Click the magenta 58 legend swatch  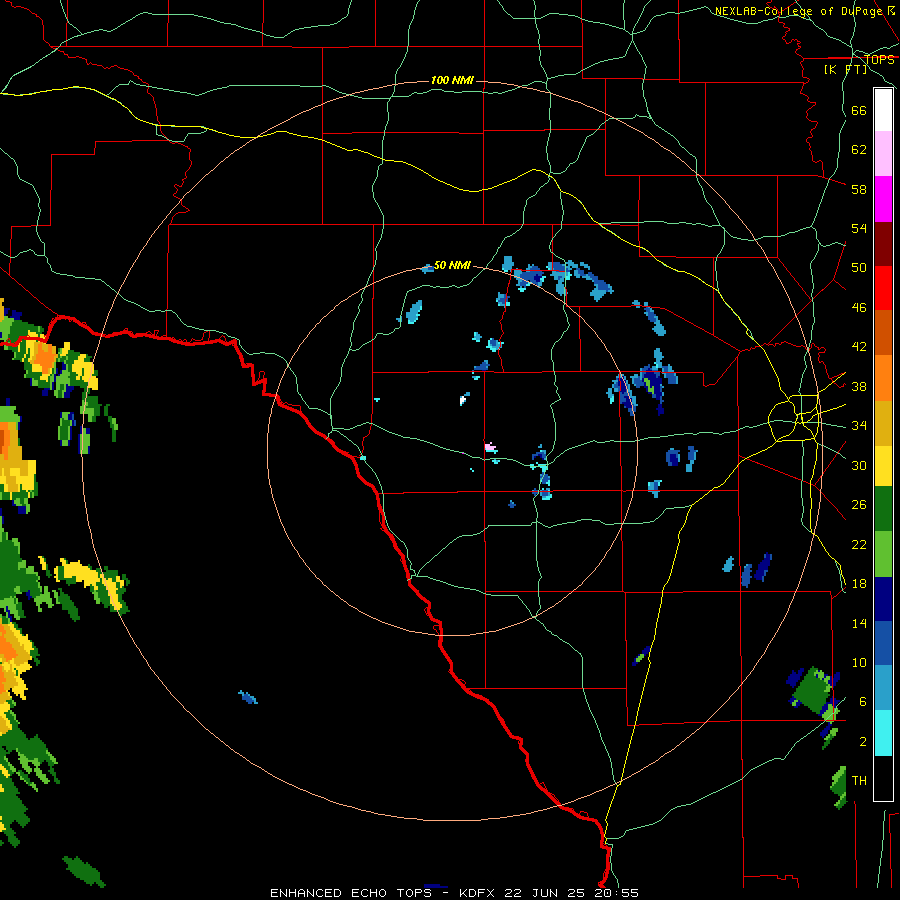pyautogui.click(x=883, y=199)
